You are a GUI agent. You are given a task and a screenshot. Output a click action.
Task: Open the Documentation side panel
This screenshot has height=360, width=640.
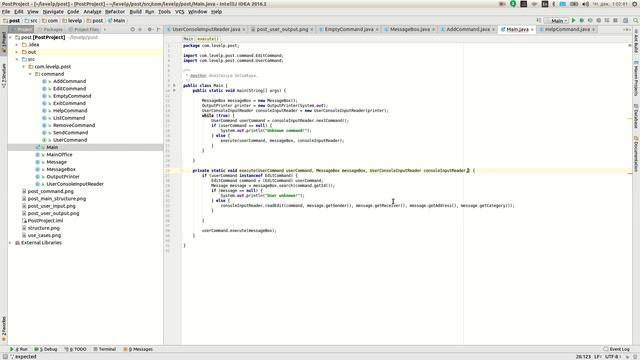[x=636, y=154]
